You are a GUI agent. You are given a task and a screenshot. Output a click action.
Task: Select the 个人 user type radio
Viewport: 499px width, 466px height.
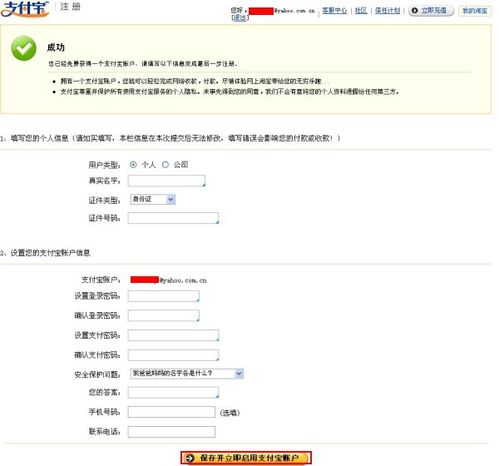pos(133,164)
